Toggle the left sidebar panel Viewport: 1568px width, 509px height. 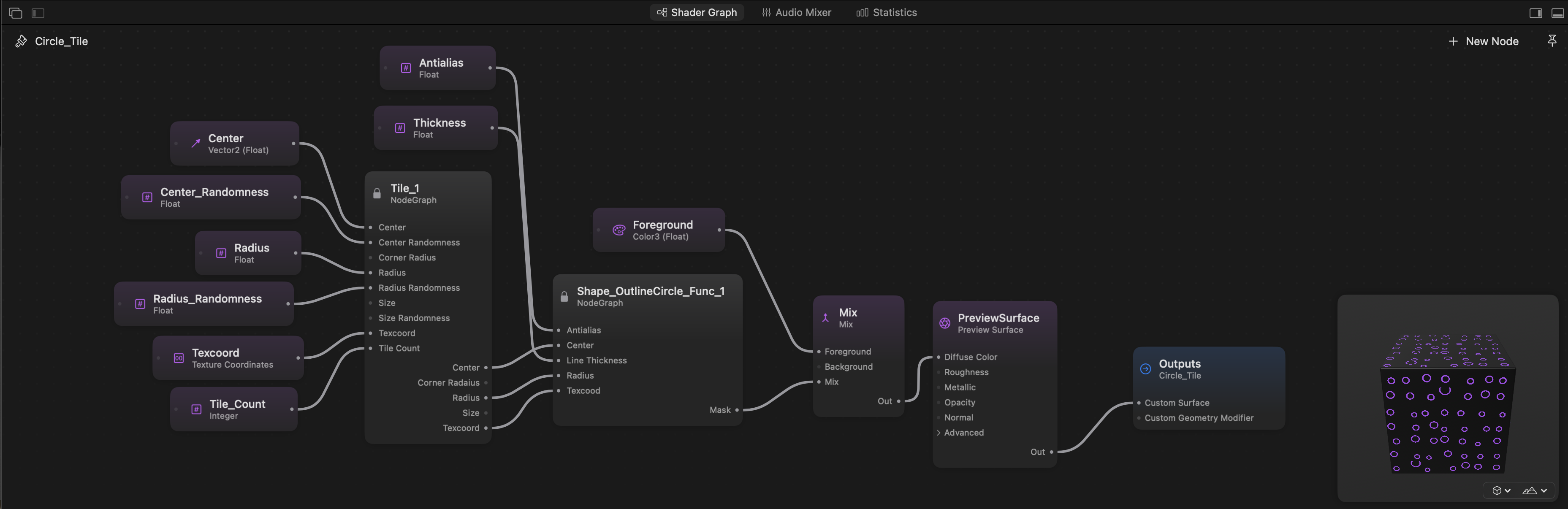(x=38, y=13)
